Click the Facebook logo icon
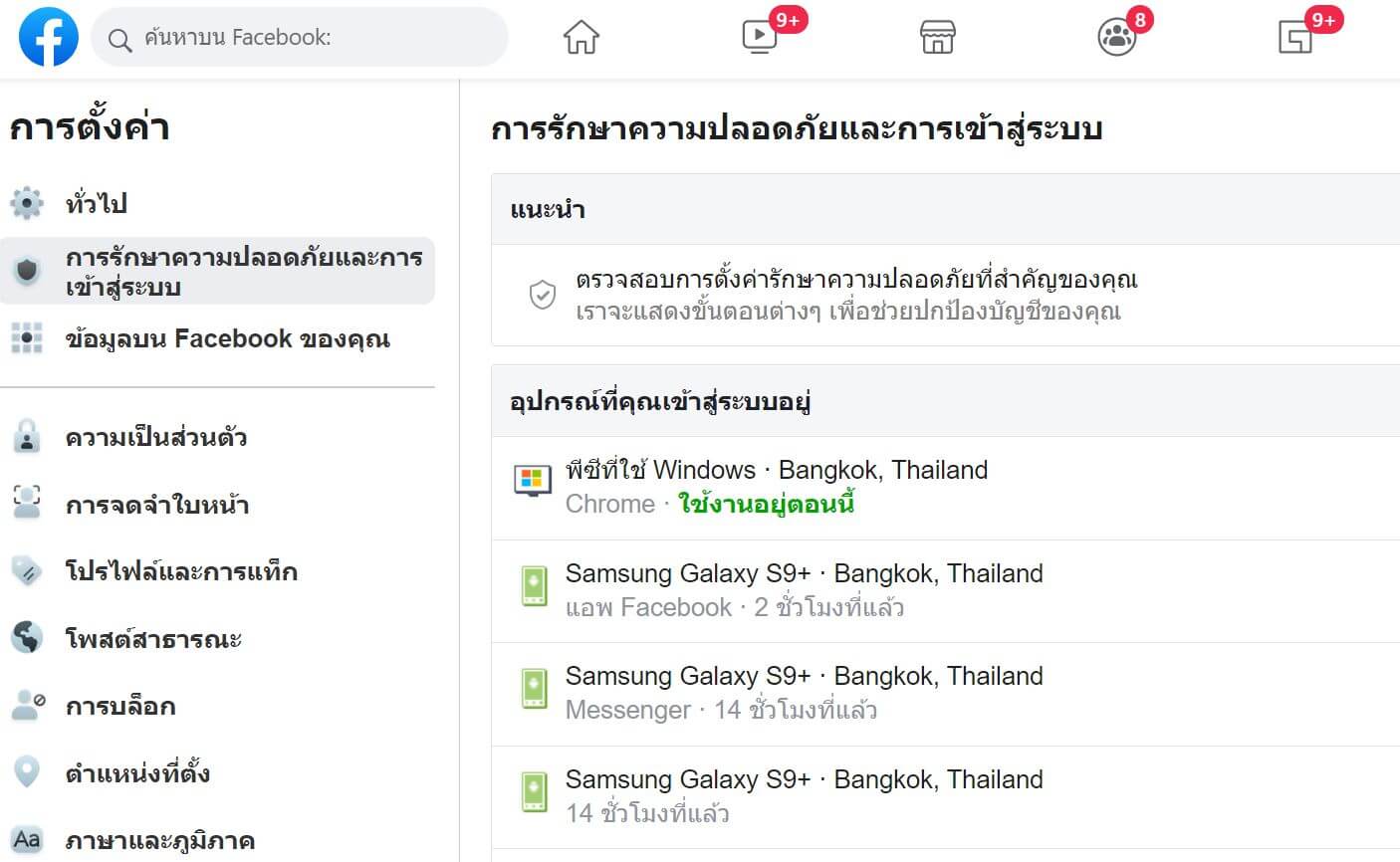Screen dimensions: 1400x862 [x=48, y=37]
